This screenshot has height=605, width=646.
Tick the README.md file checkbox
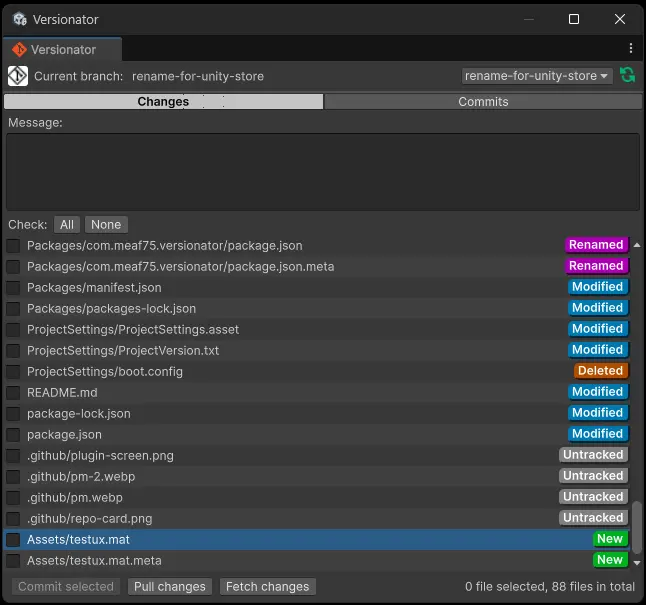tap(14, 393)
